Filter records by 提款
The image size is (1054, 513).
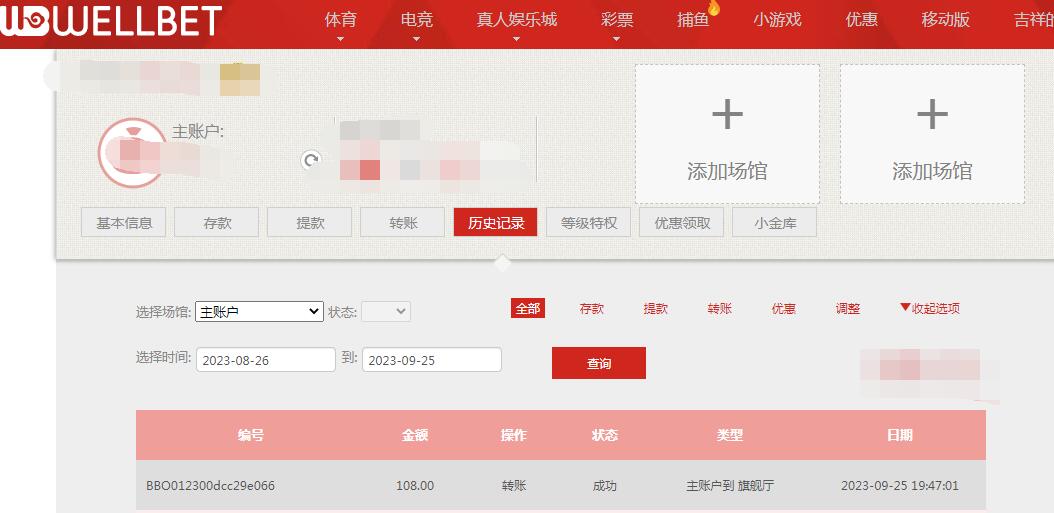click(655, 309)
